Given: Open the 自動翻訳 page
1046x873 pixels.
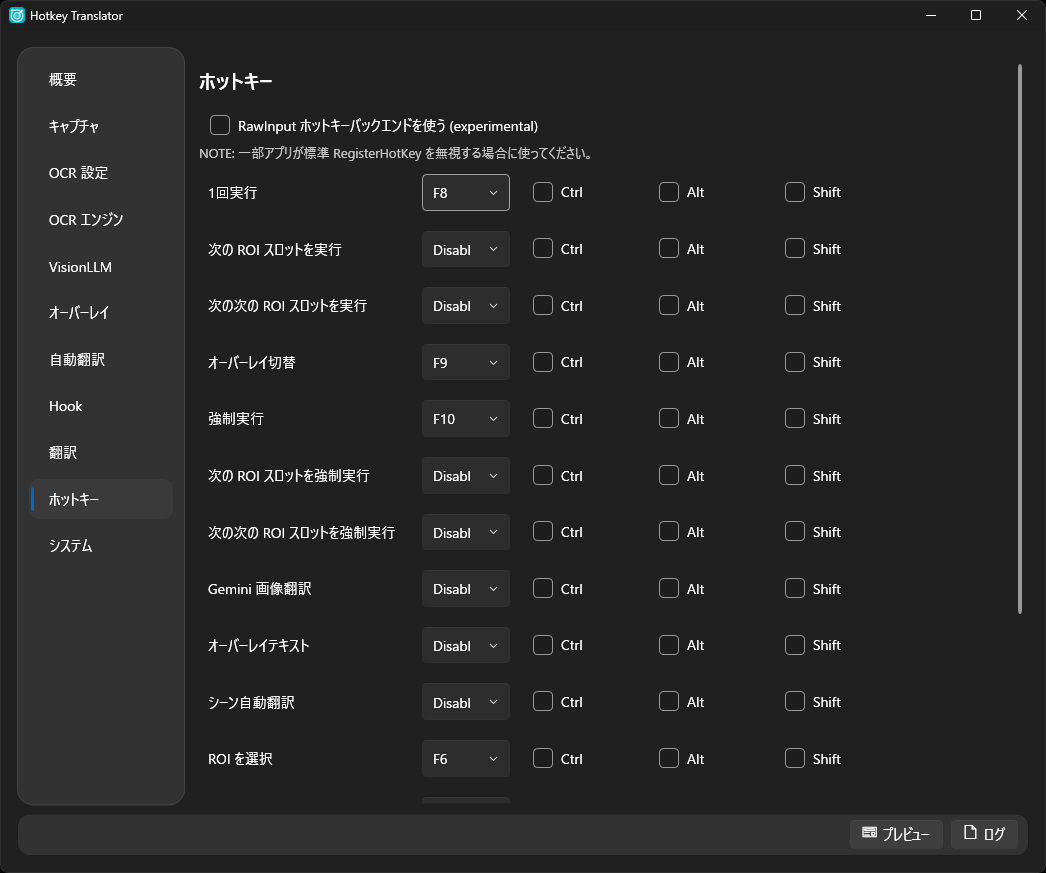Looking at the screenshot, I should pyautogui.click(x=101, y=359).
